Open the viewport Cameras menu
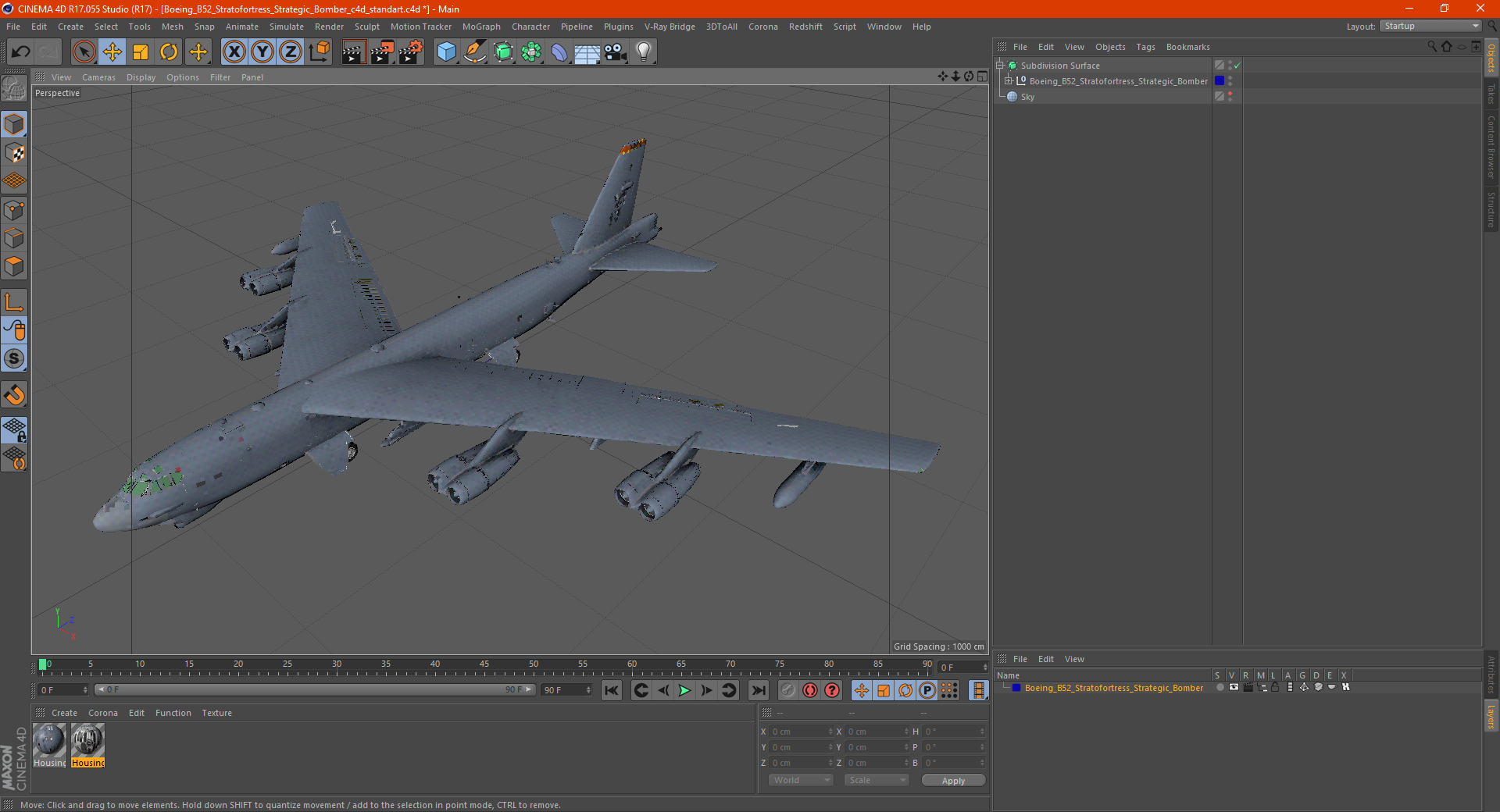 pos(98,77)
